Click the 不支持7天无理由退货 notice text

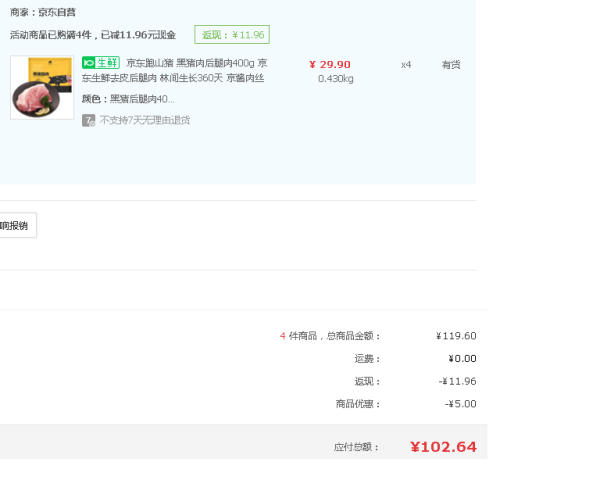click(x=145, y=121)
